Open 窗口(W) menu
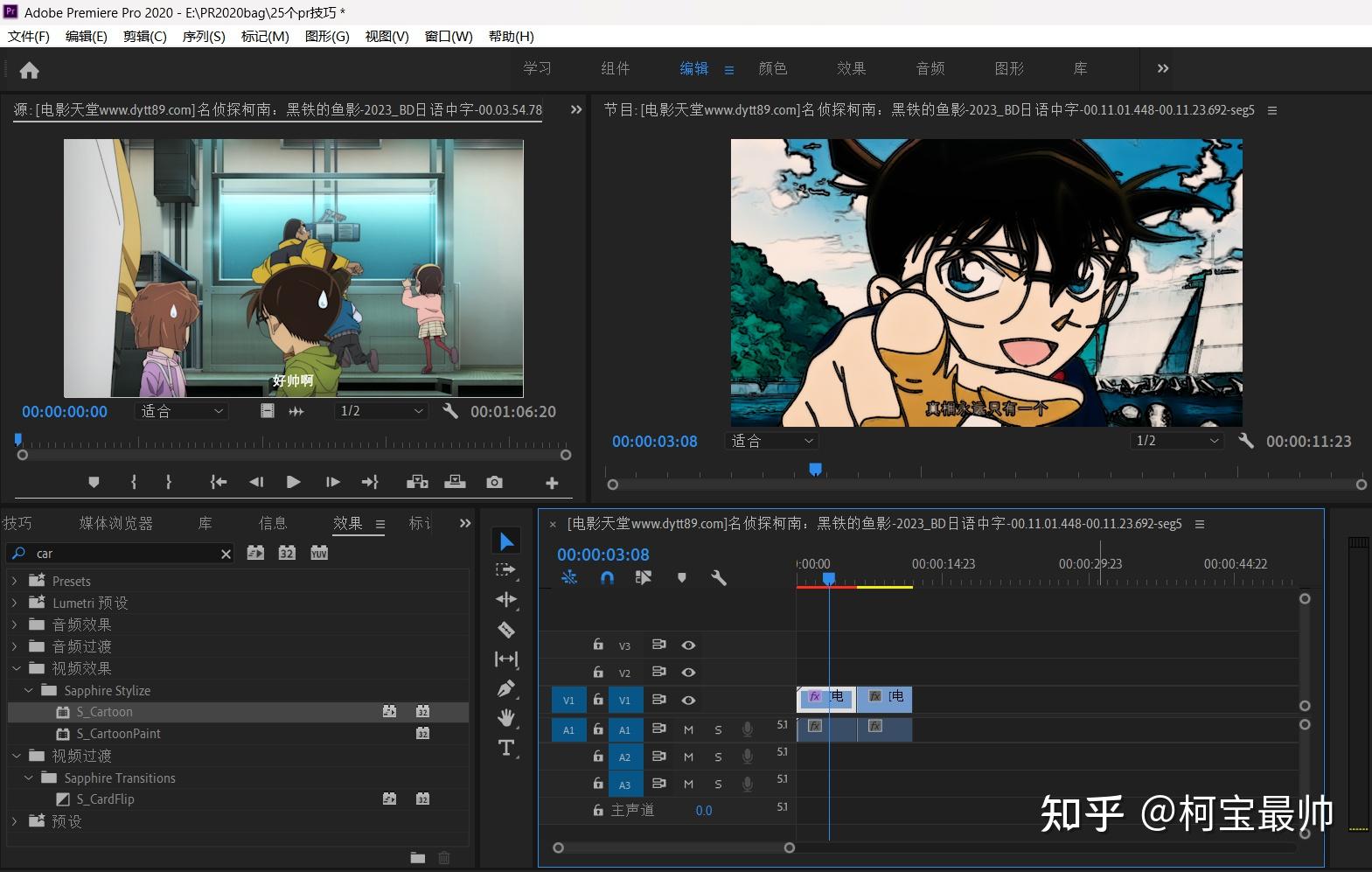1372x872 pixels. coord(449,36)
